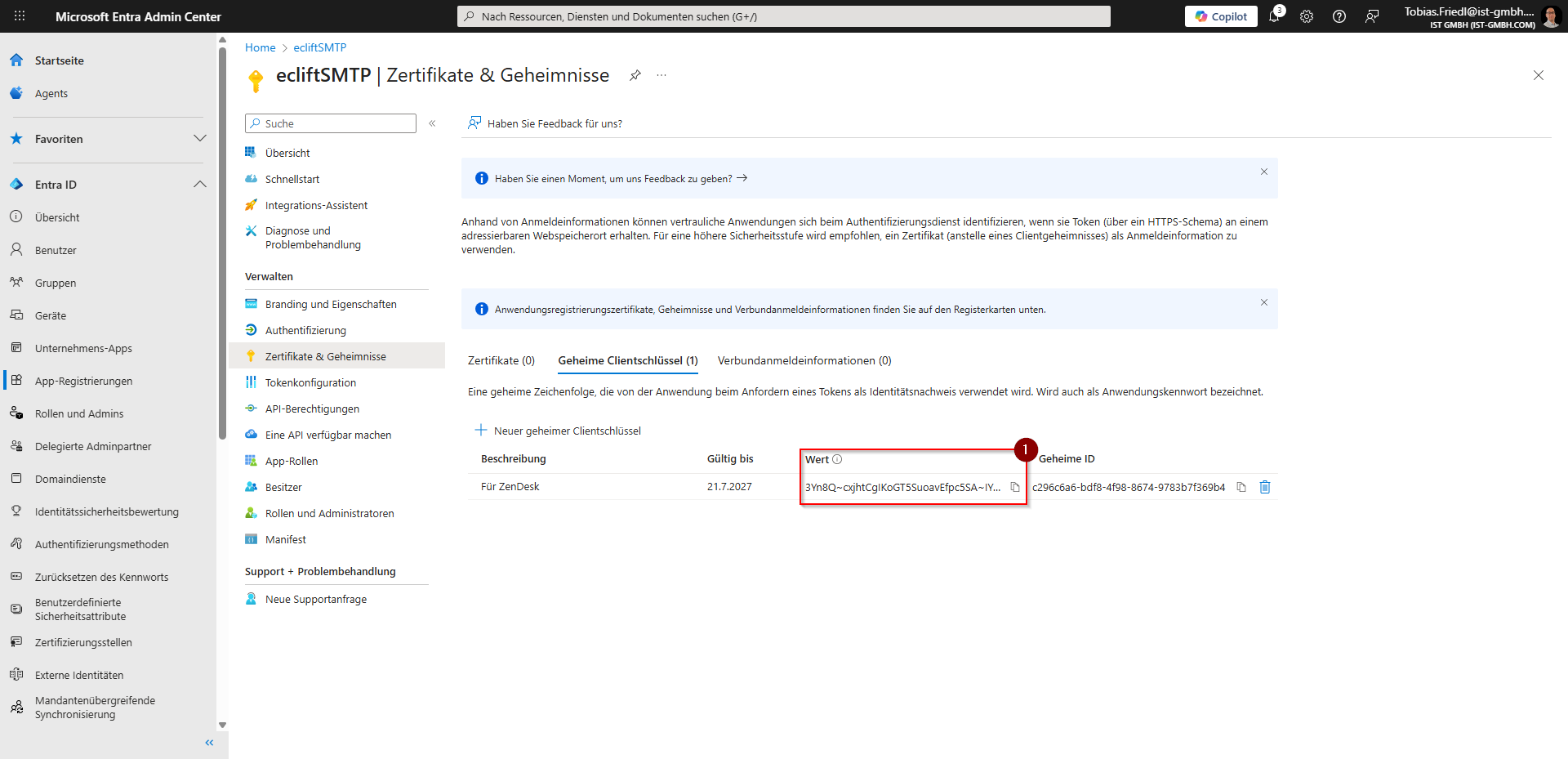This screenshot has height=759, width=1568.
Task: Copy the Geheime ID to clipboard
Action: click(x=1241, y=487)
